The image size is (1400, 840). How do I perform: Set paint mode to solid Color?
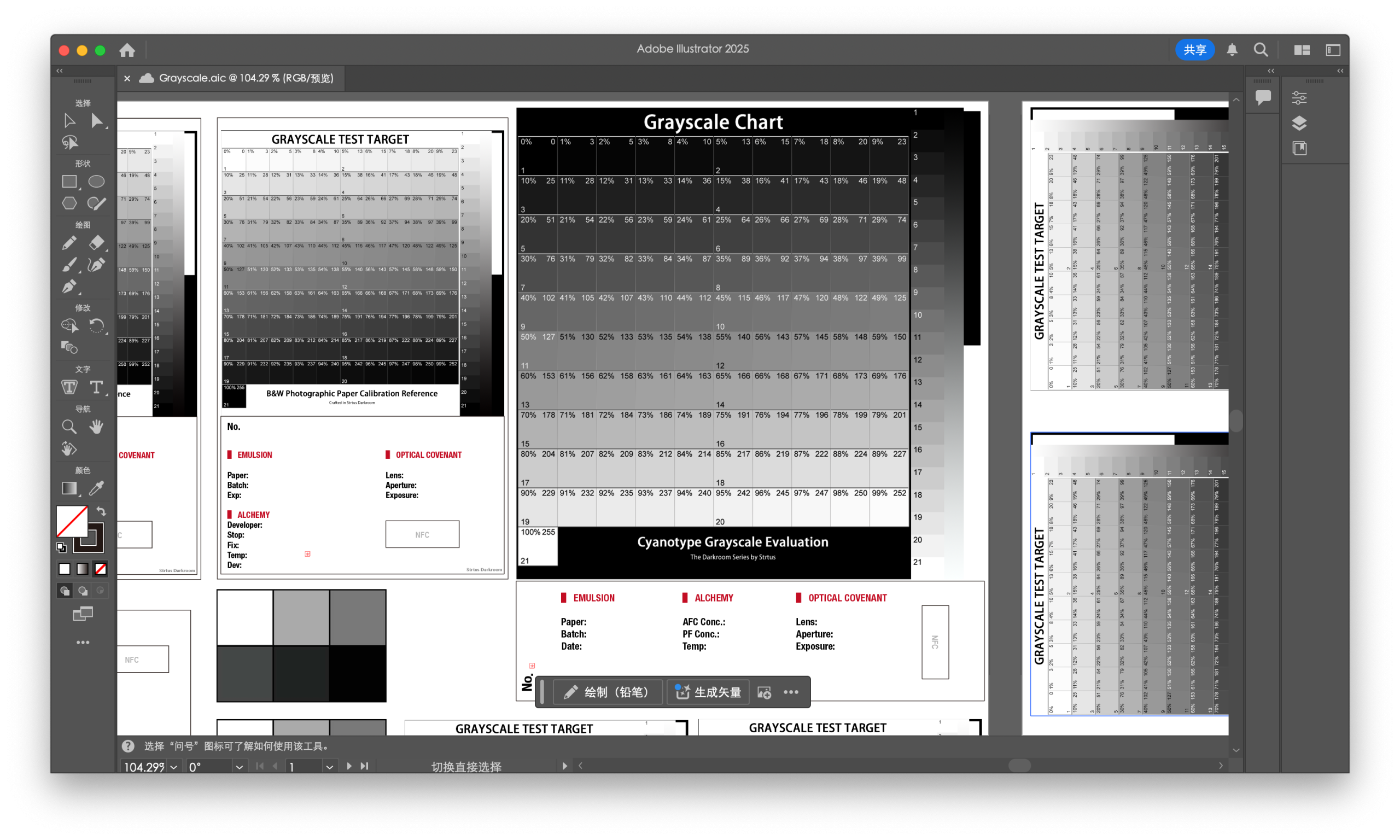65,569
